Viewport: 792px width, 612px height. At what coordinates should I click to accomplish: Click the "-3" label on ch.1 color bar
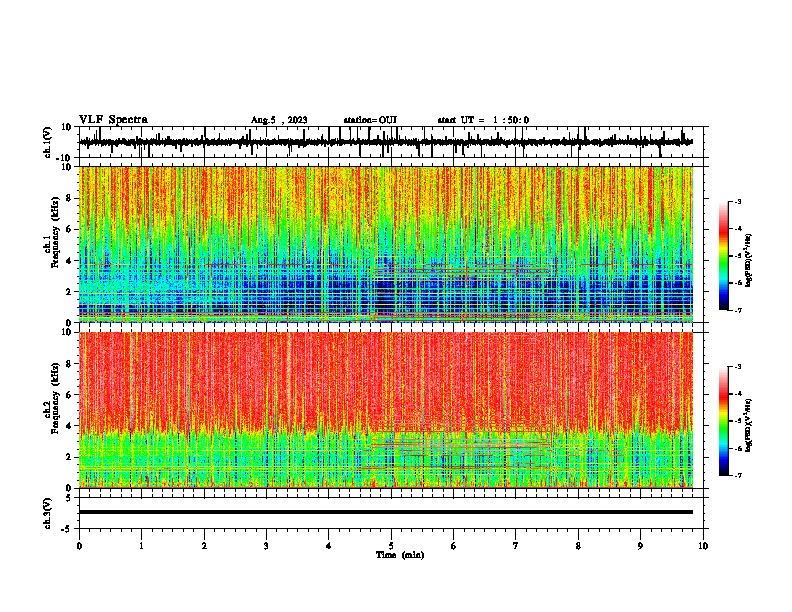[x=738, y=201]
